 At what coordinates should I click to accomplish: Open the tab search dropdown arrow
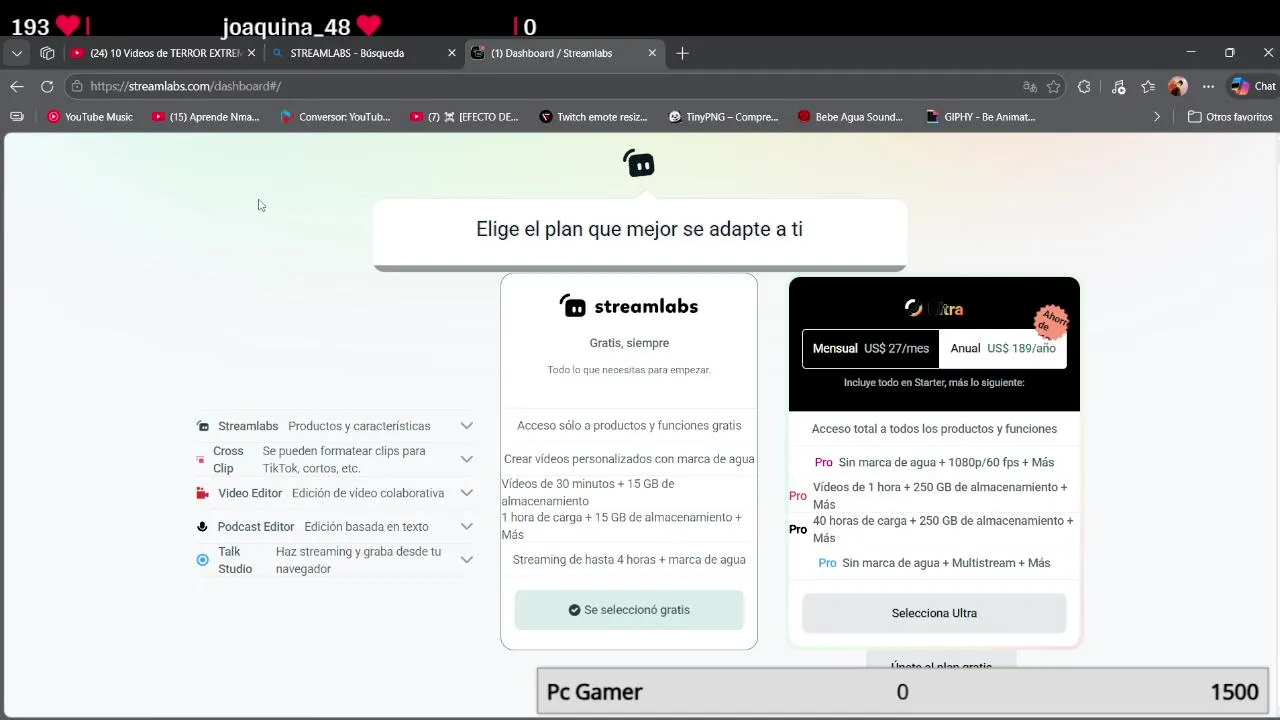(17, 53)
